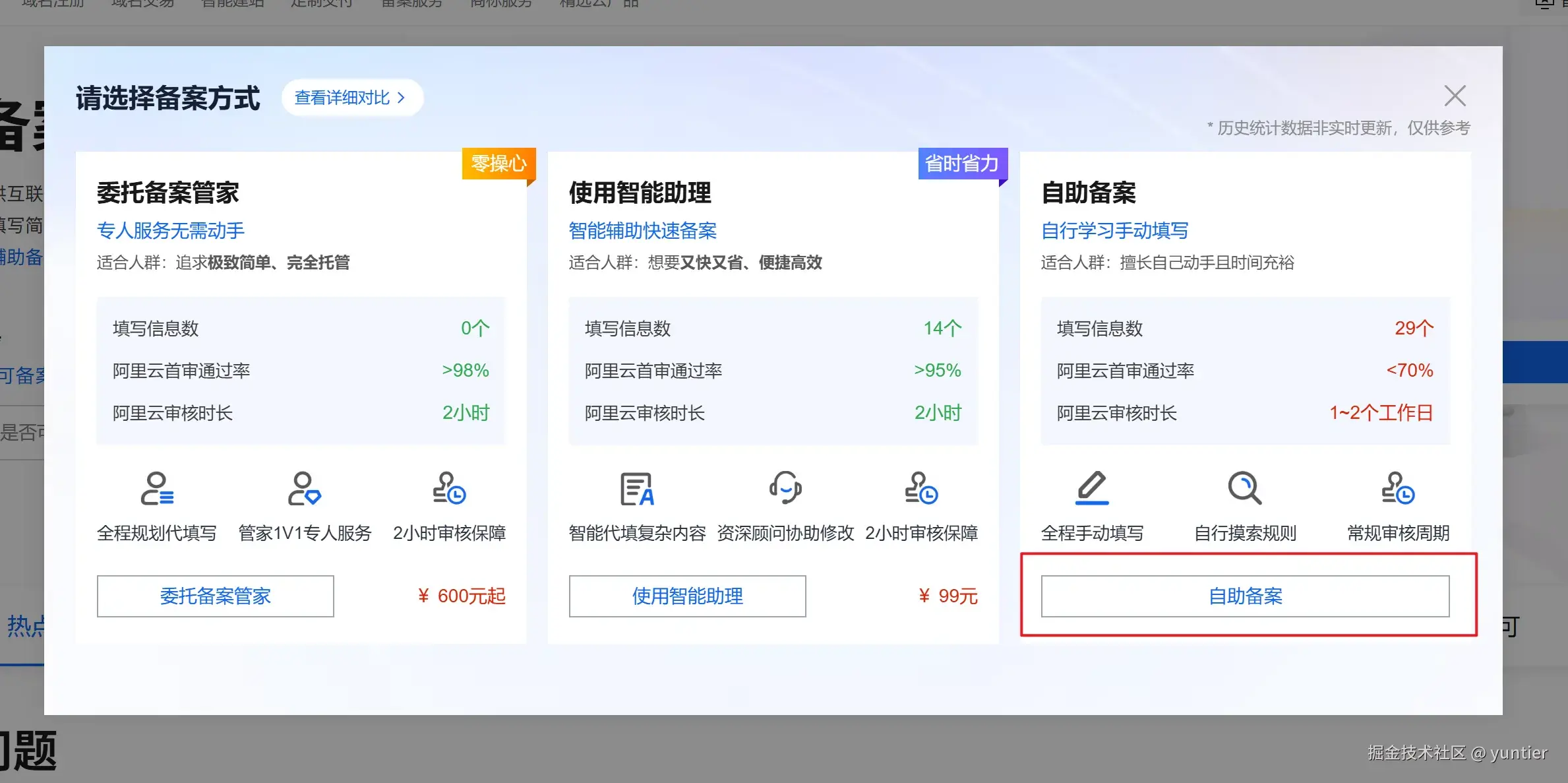This screenshot has height=783, width=1568.
Task: Click the highlighted 自助备案 button
Action: (1245, 596)
